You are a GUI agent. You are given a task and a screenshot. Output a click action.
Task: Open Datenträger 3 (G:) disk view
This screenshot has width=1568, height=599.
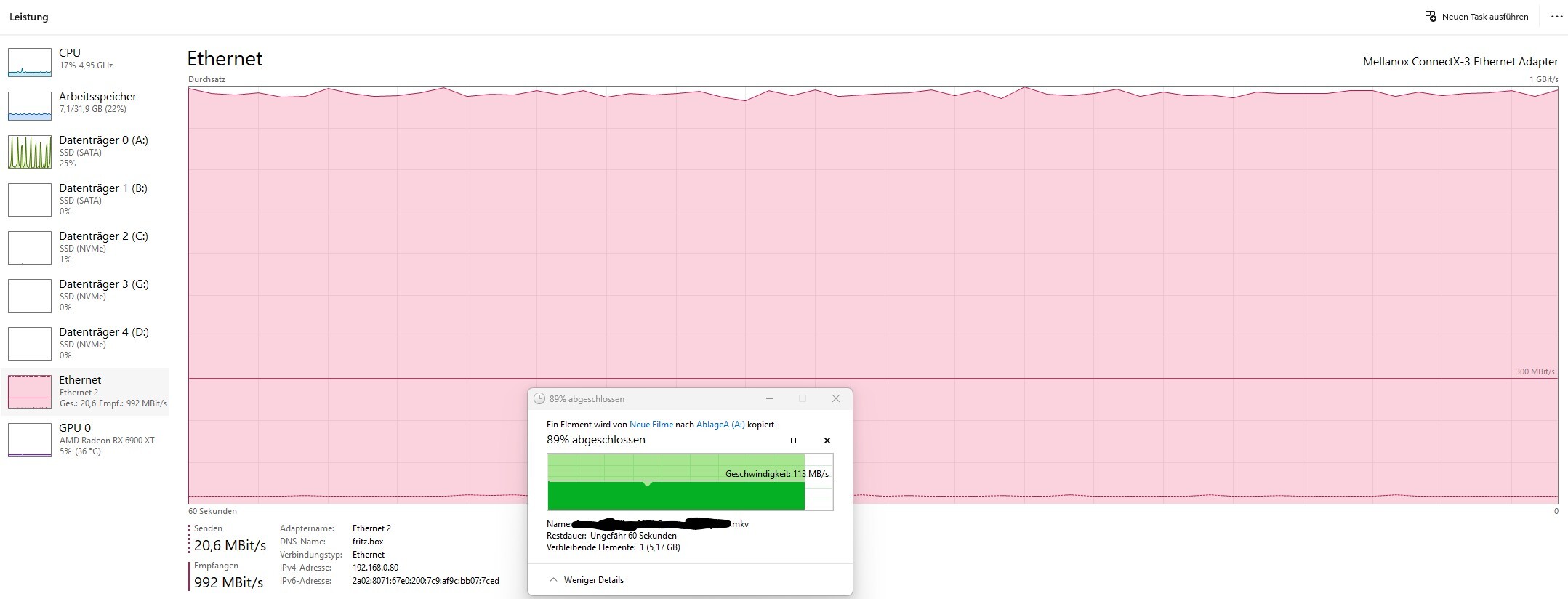(86, 296)
